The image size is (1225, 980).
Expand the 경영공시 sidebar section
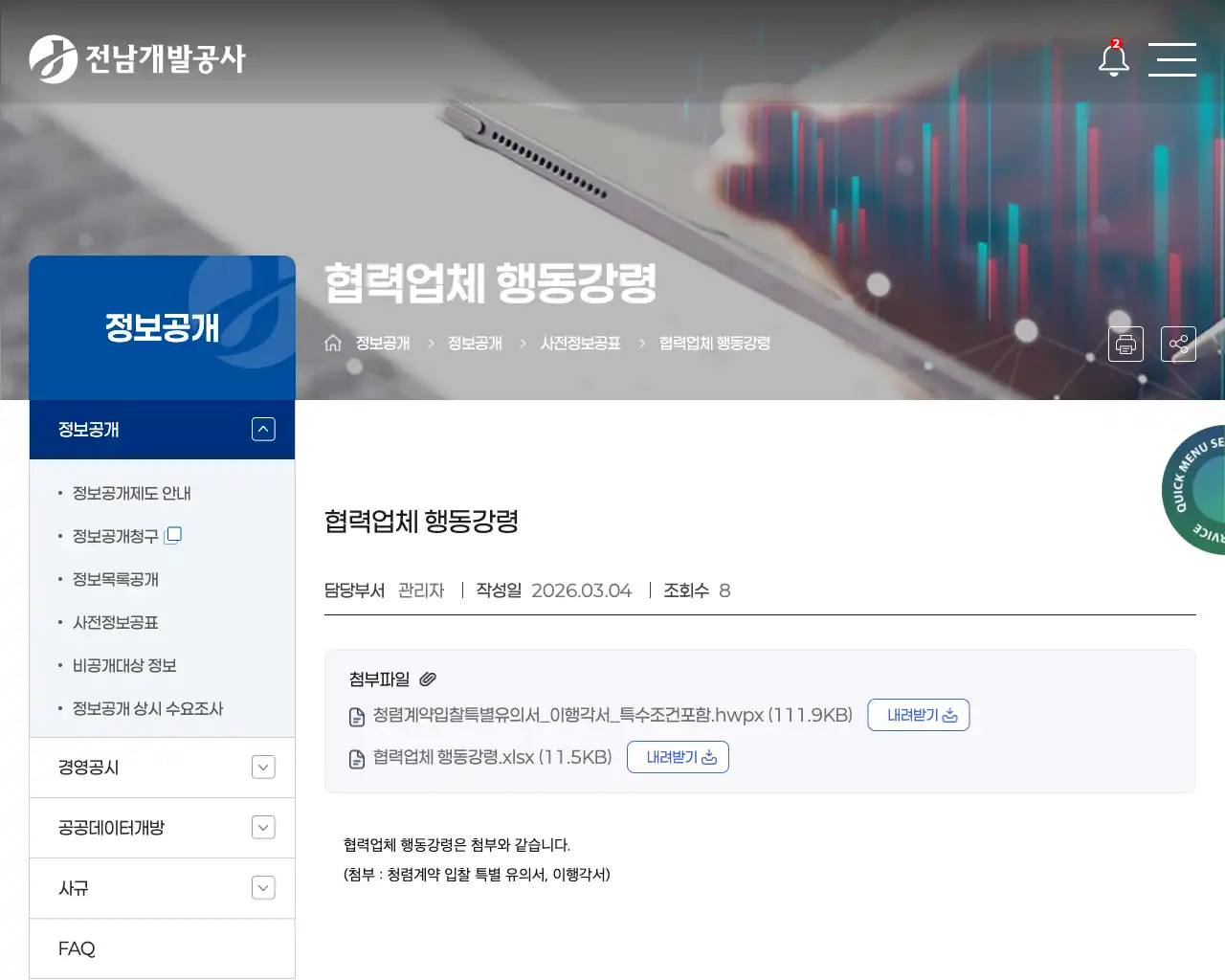[x=263, y=767]
